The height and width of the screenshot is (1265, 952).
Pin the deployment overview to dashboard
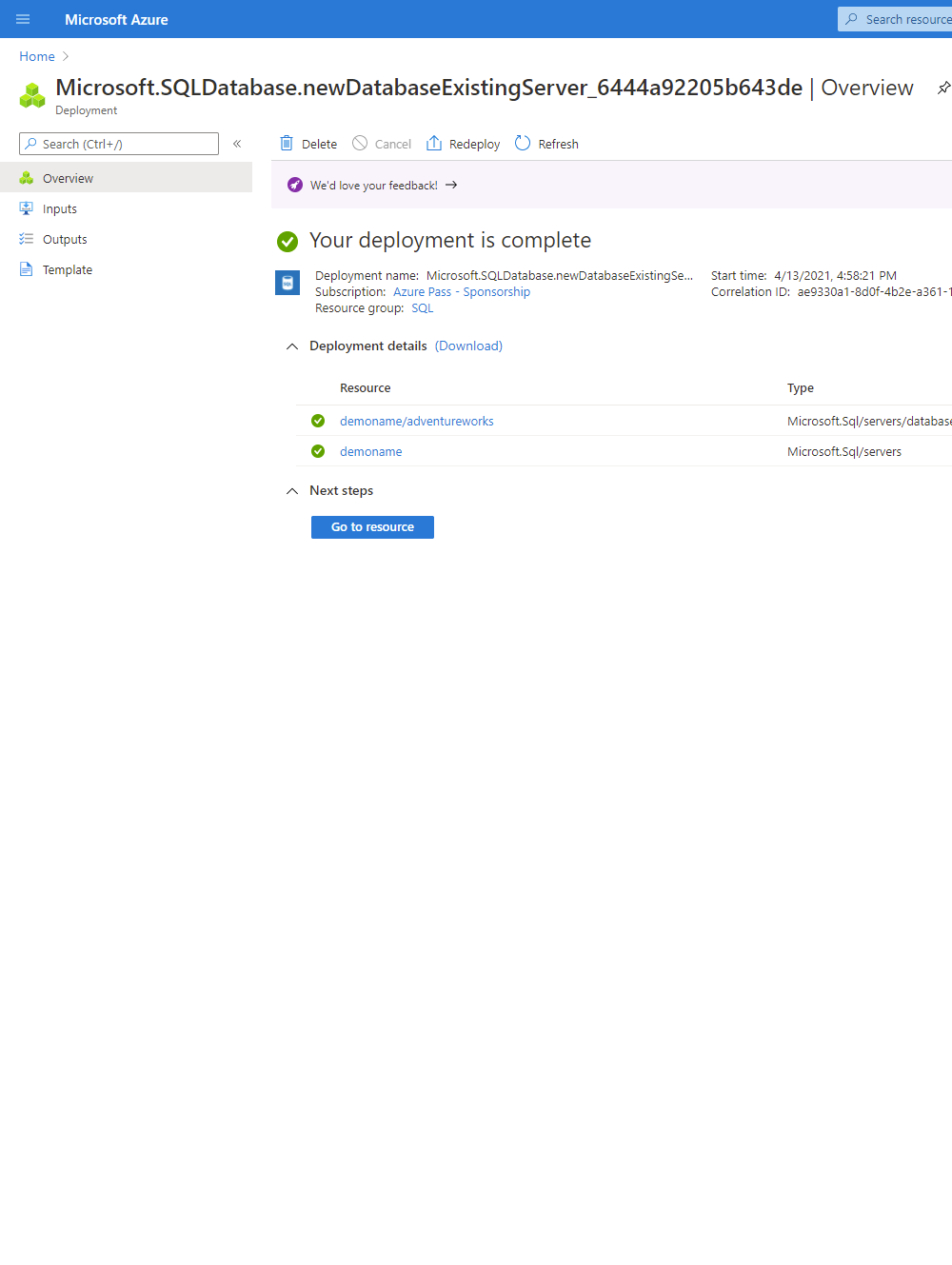943,87
